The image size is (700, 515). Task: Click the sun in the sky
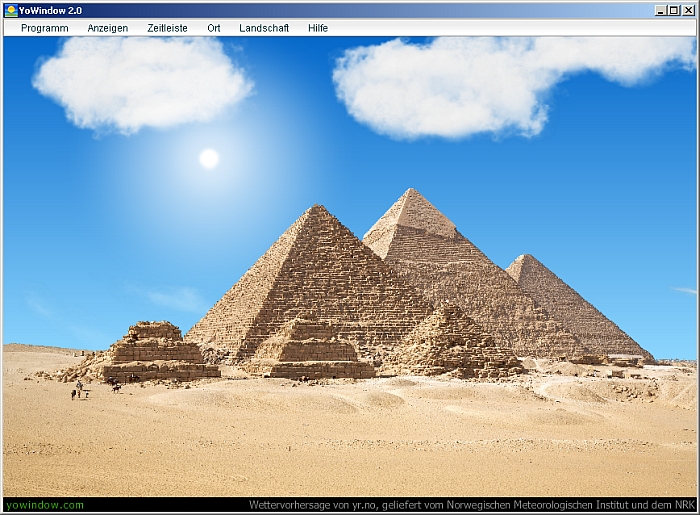point(209,158)
